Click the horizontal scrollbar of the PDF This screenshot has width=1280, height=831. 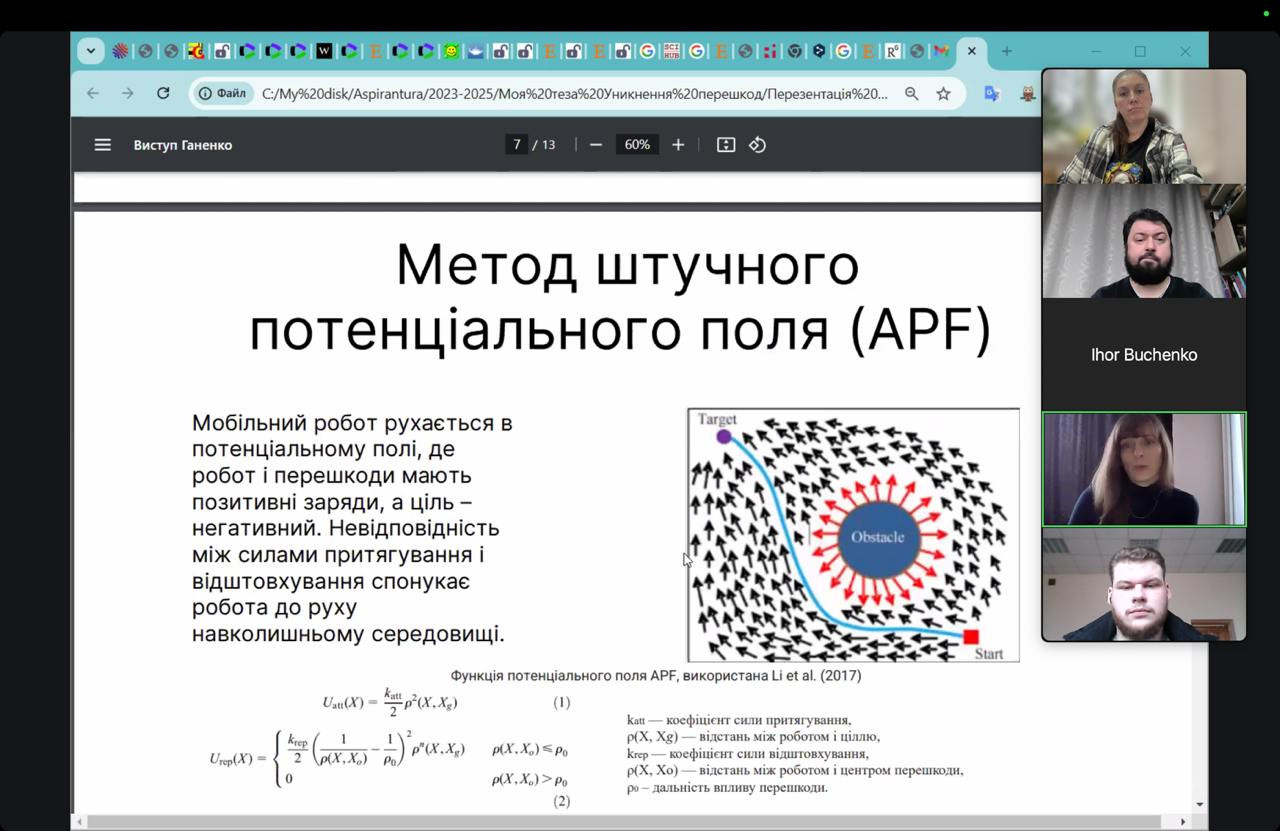pos(625,822)
